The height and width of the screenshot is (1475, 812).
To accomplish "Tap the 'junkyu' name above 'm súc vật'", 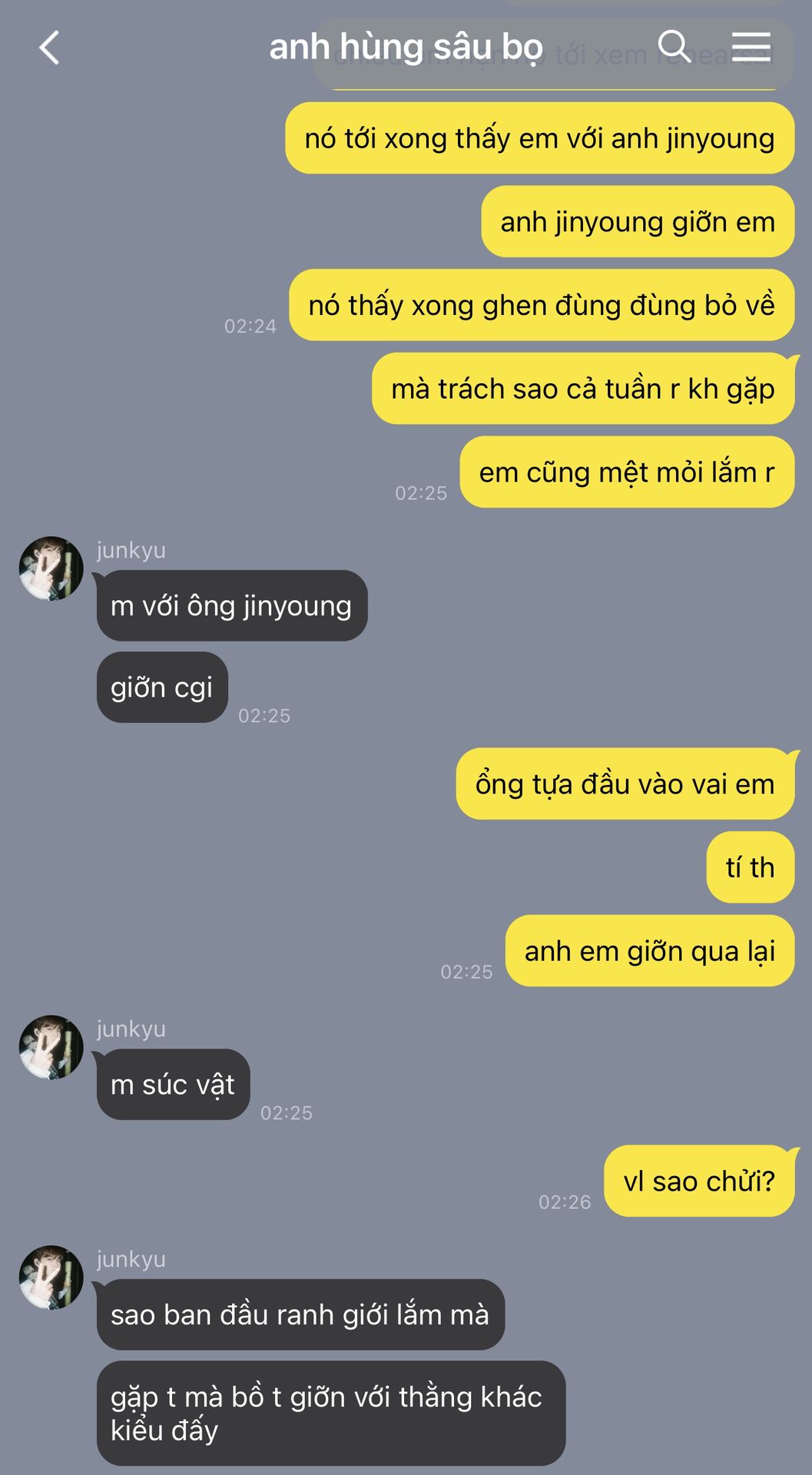I will [x=131, y=1029].
